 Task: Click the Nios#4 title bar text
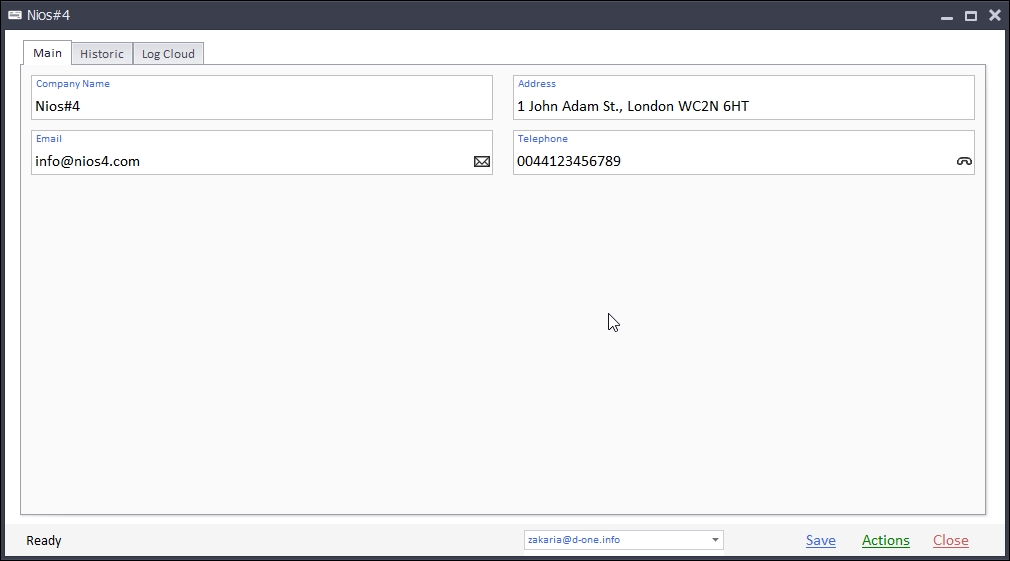48,15
